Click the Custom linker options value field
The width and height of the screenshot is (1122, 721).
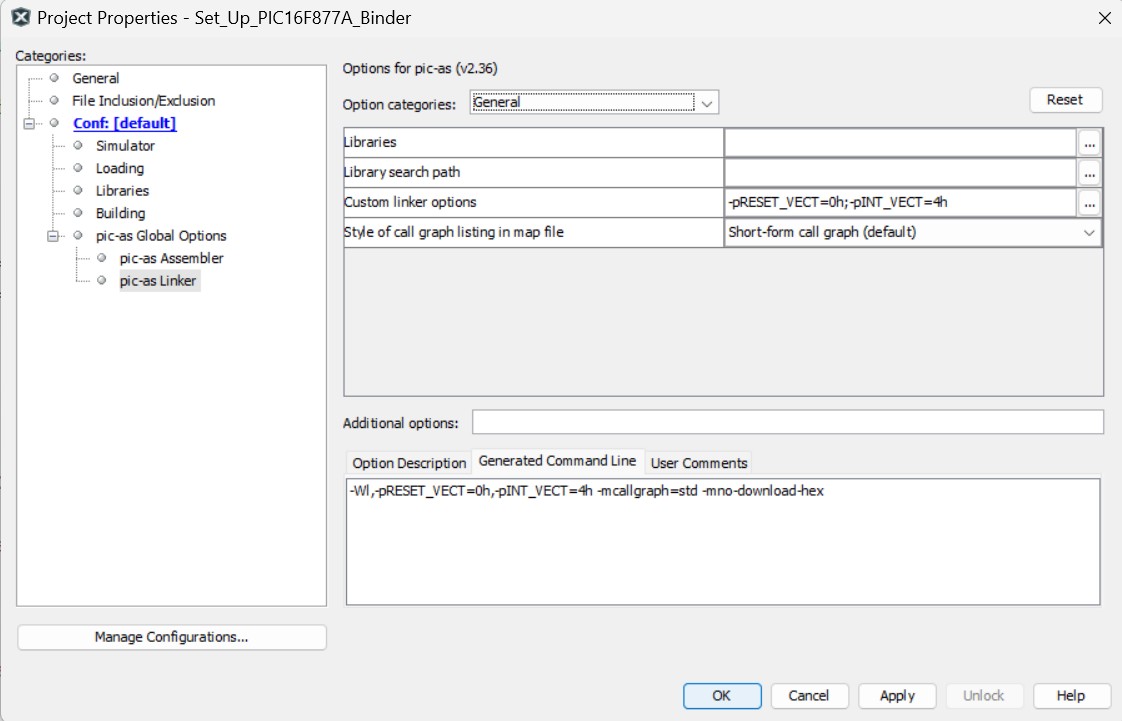click(900, 203)
